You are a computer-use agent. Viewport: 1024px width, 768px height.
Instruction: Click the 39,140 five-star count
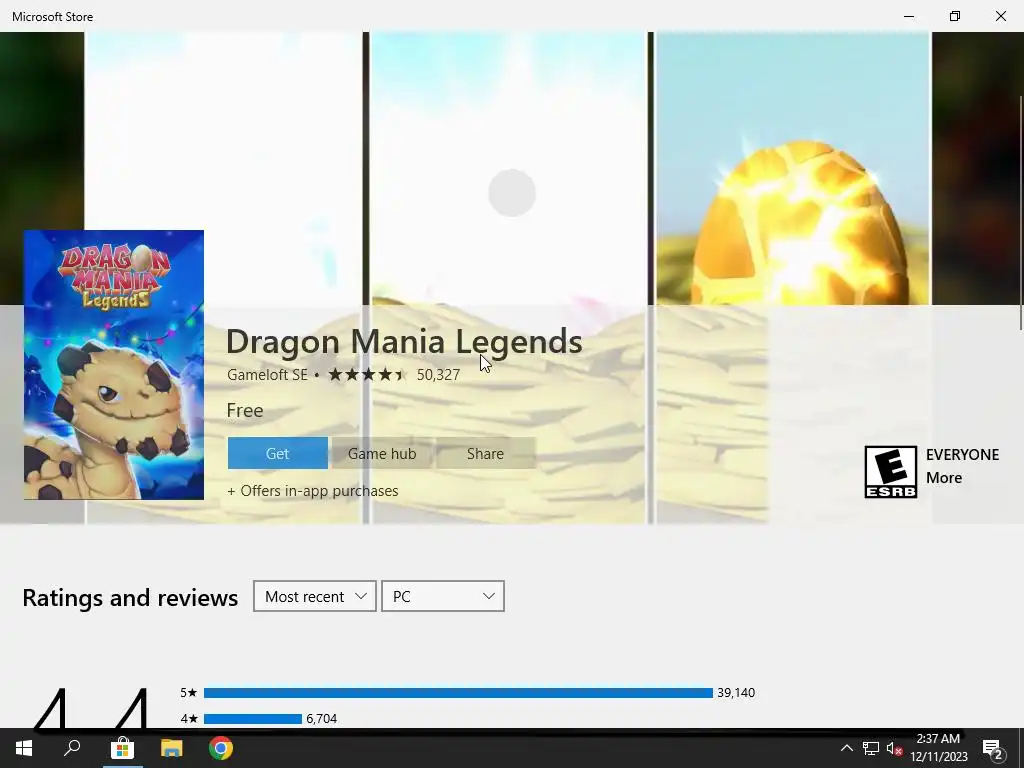click(736, 693)
